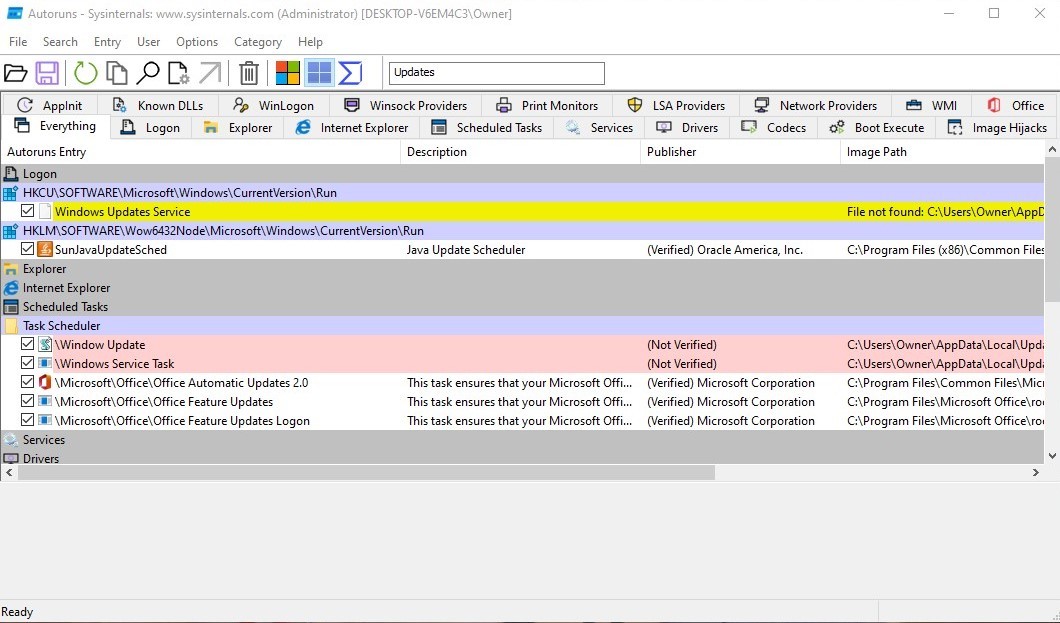Uncheck the SunJavaUpdateSched entry
This screenshot has width=1060, height=623.
[27, 249]
